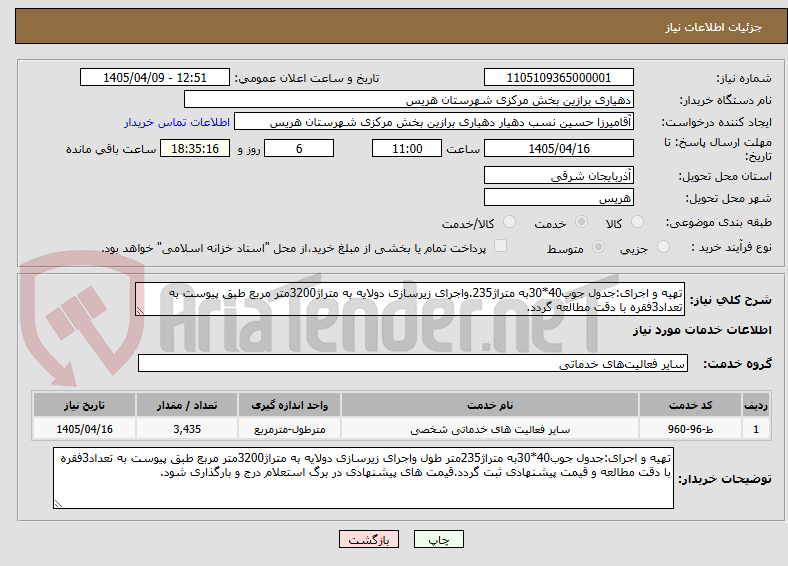Open the اطلاعات تماس خریدار link

tap(177, 122)
